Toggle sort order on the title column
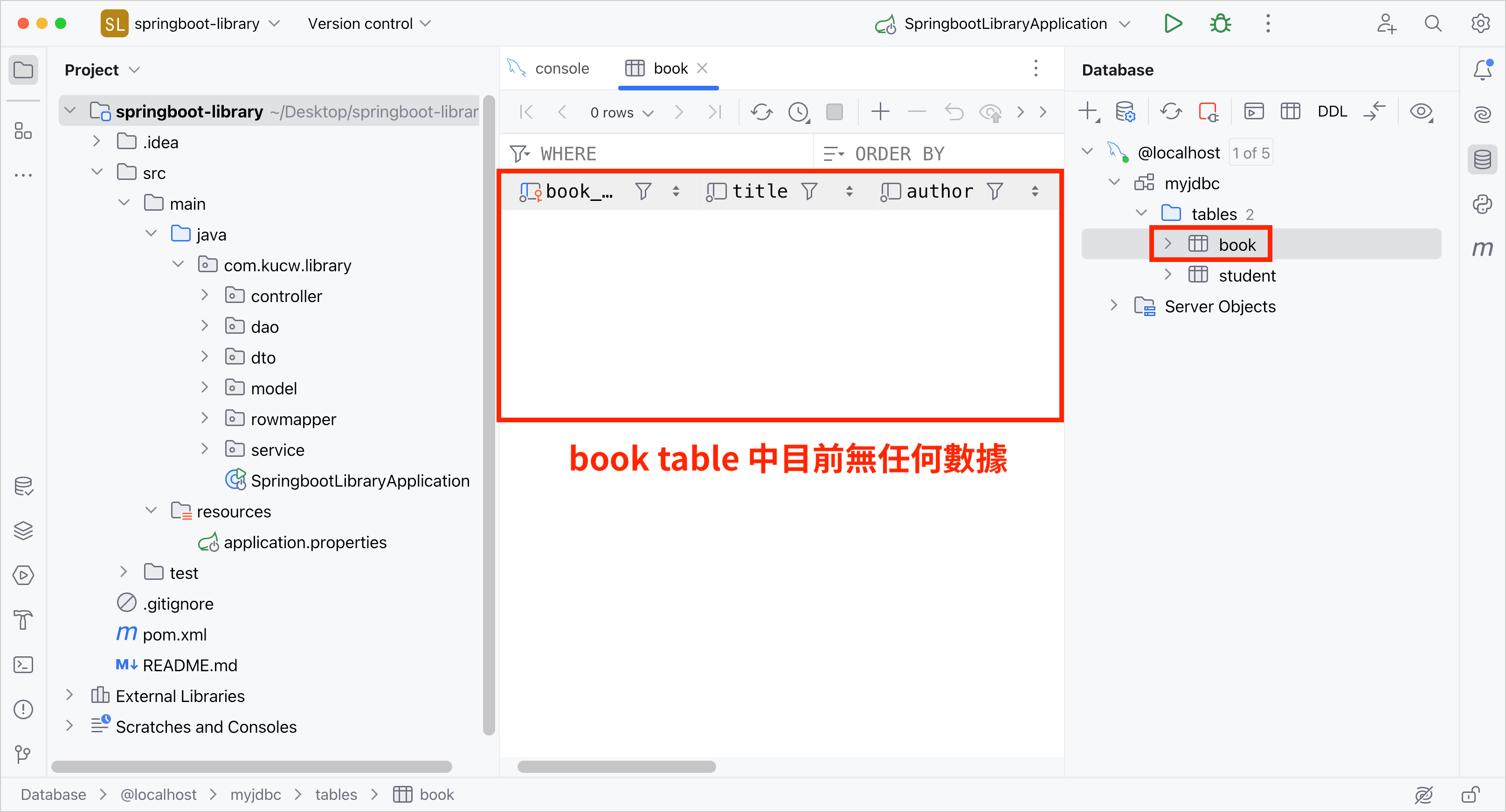This screenshot has width=1506, height=812. coord(850,191)
